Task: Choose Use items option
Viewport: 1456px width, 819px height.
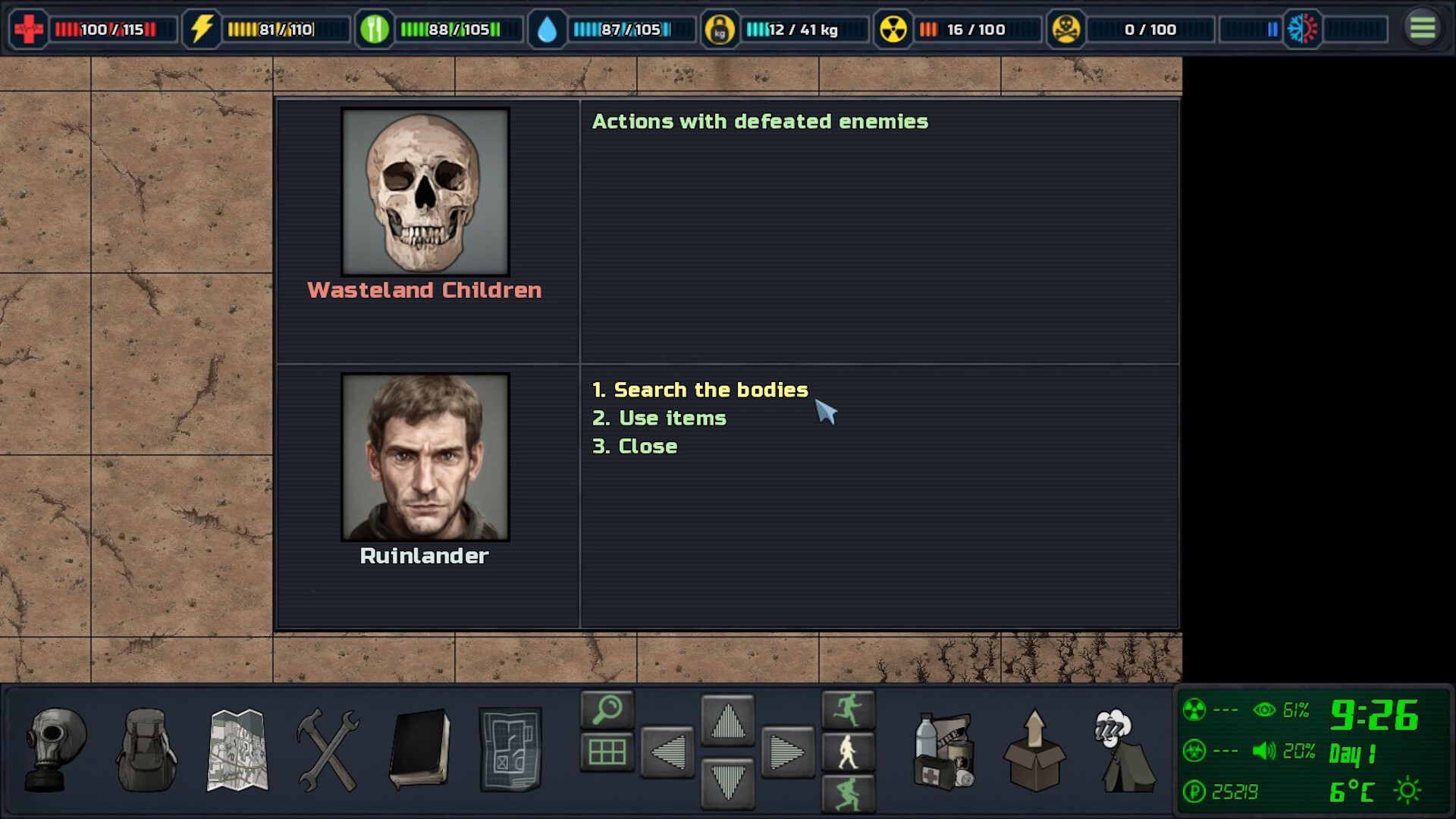Action: coord(659,418)
